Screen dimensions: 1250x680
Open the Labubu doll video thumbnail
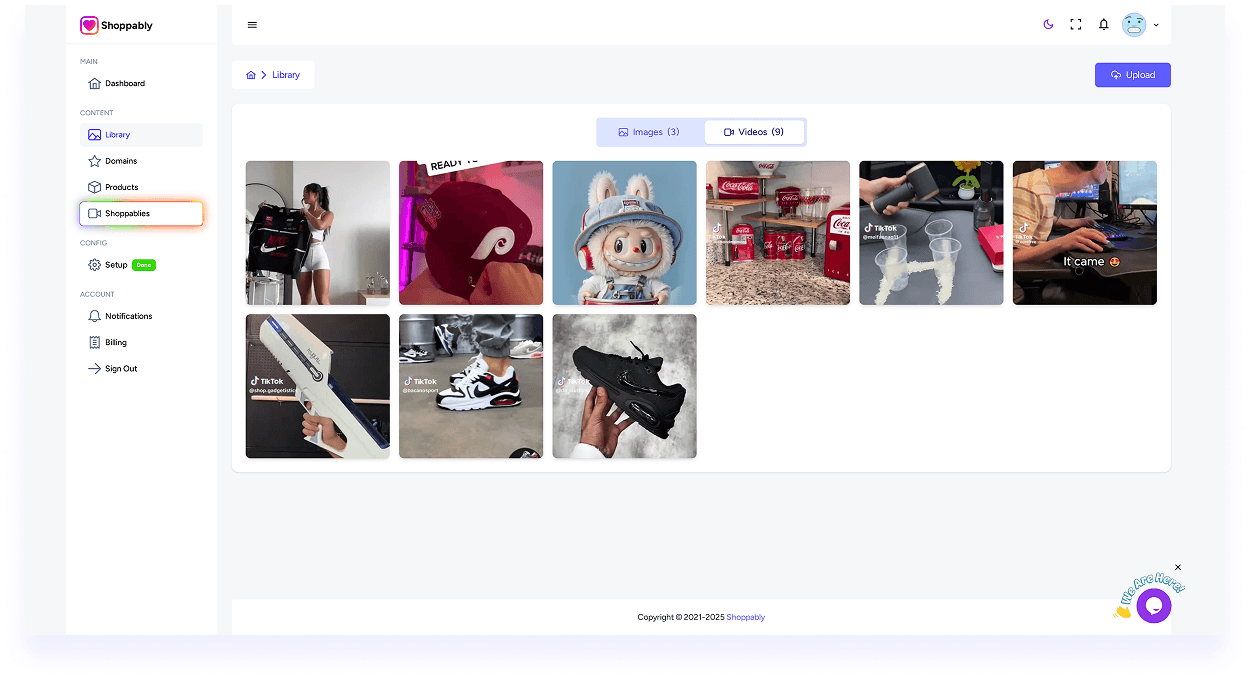(x=624, y=232)
